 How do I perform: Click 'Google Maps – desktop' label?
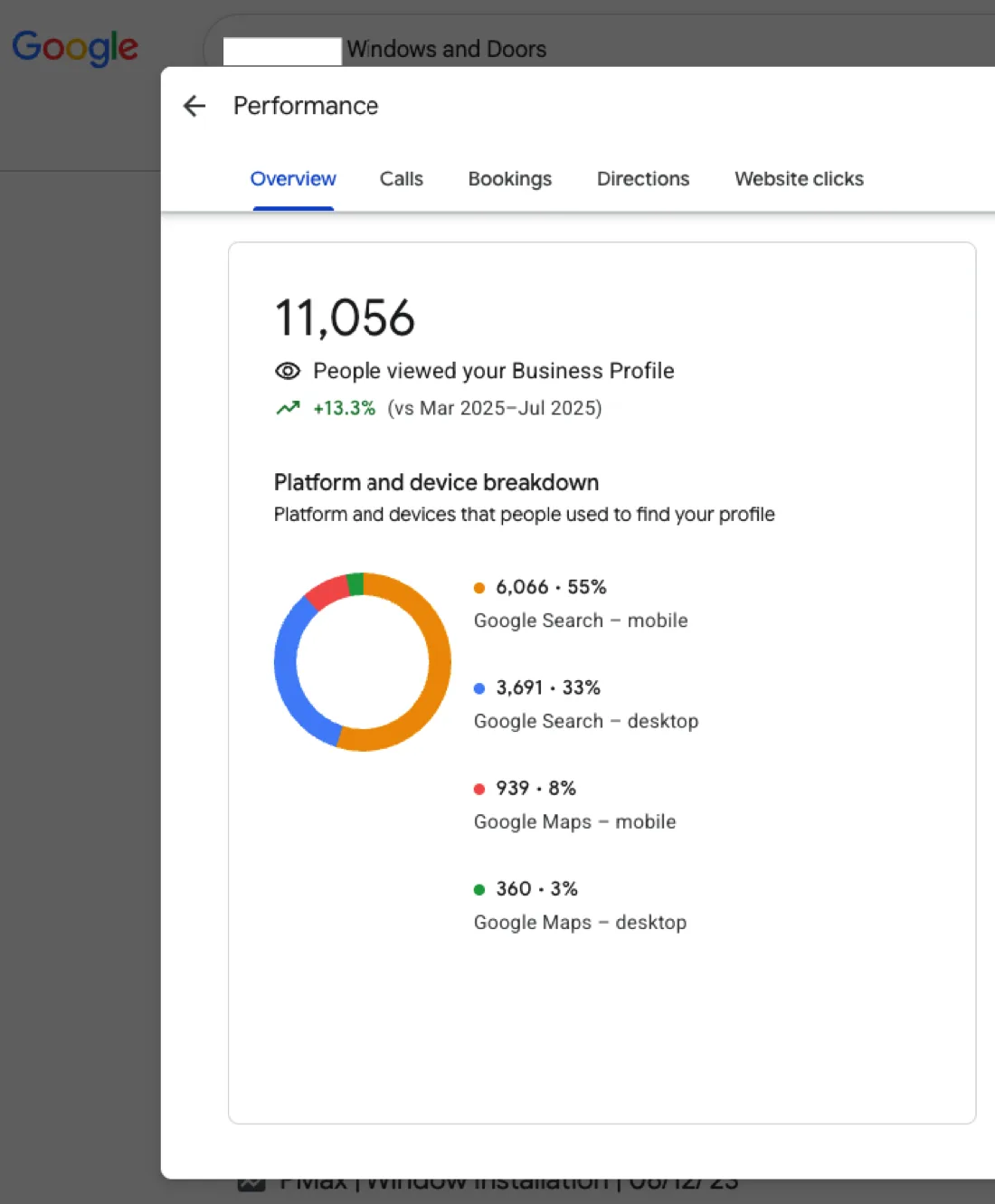click(x=580, y=923)
